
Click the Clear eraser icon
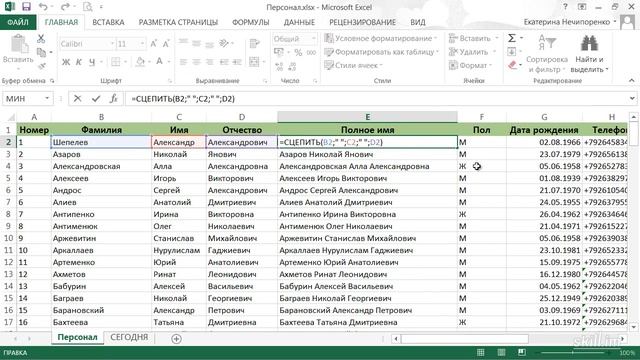click(513, 65)
